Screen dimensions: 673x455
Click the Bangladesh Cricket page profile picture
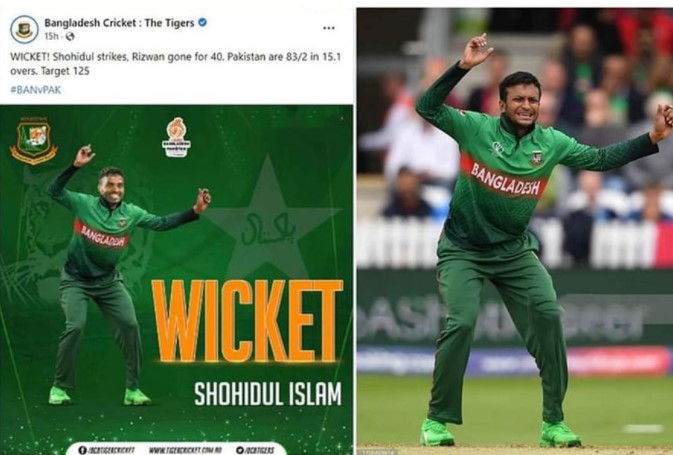(24, 29)
